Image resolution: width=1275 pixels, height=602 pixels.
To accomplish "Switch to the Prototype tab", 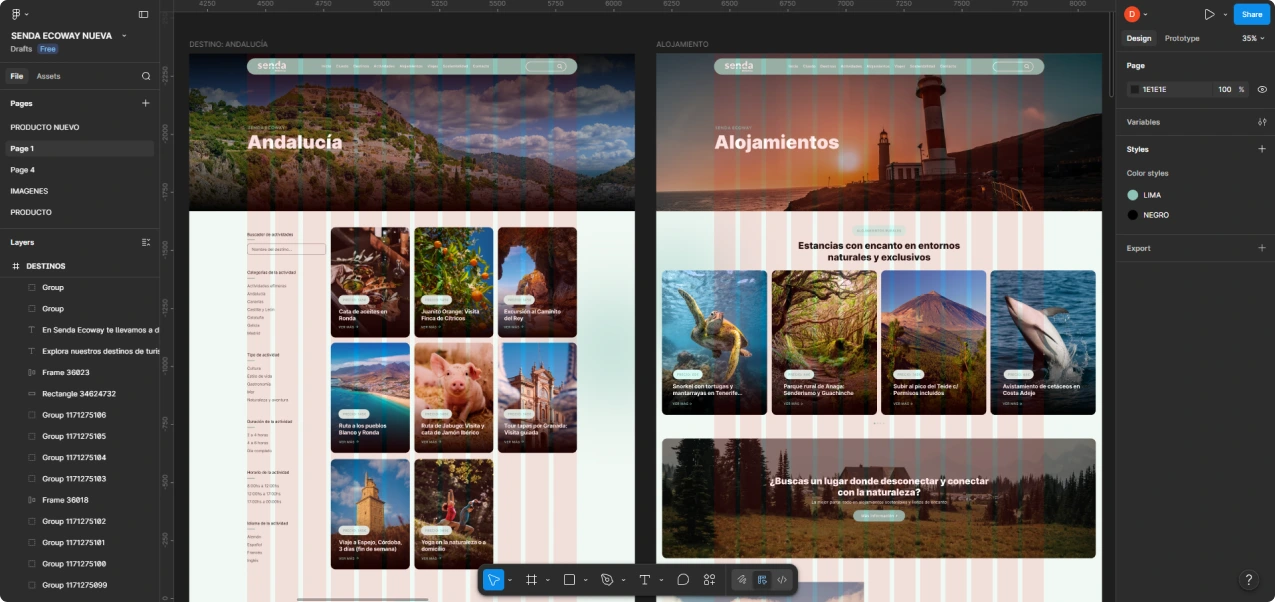I will (1182, 38).
